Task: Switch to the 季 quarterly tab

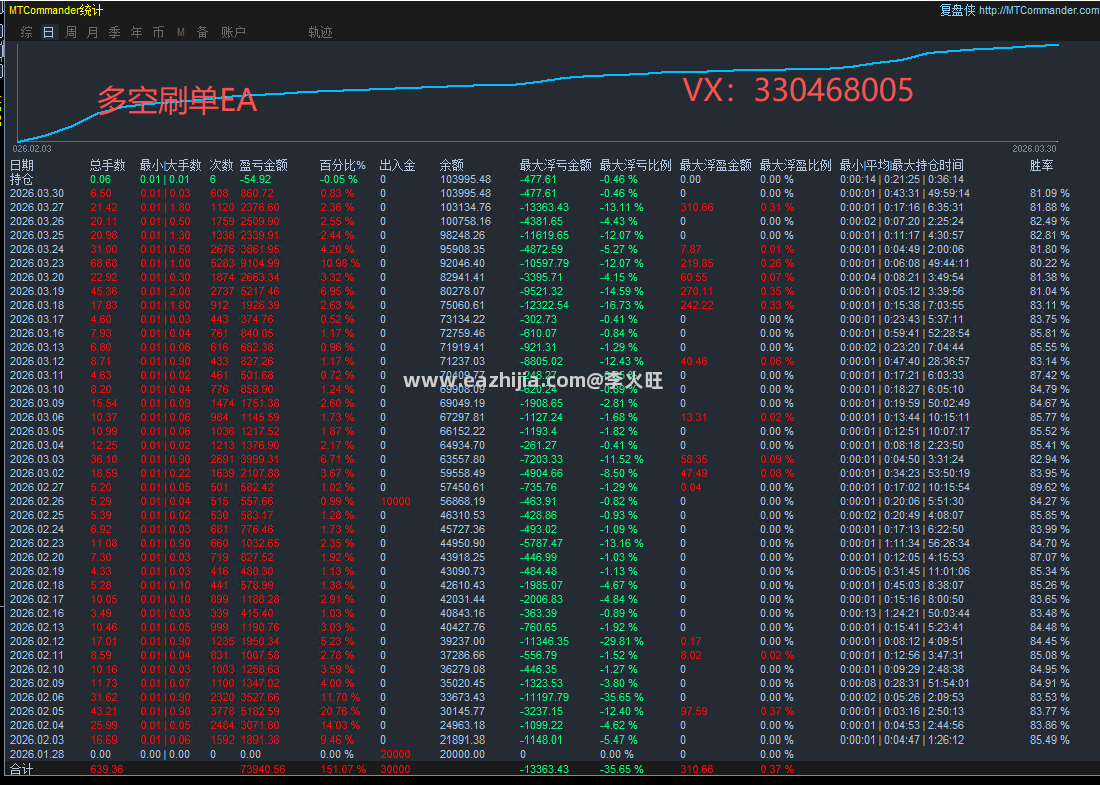Action: click(114, 32)
